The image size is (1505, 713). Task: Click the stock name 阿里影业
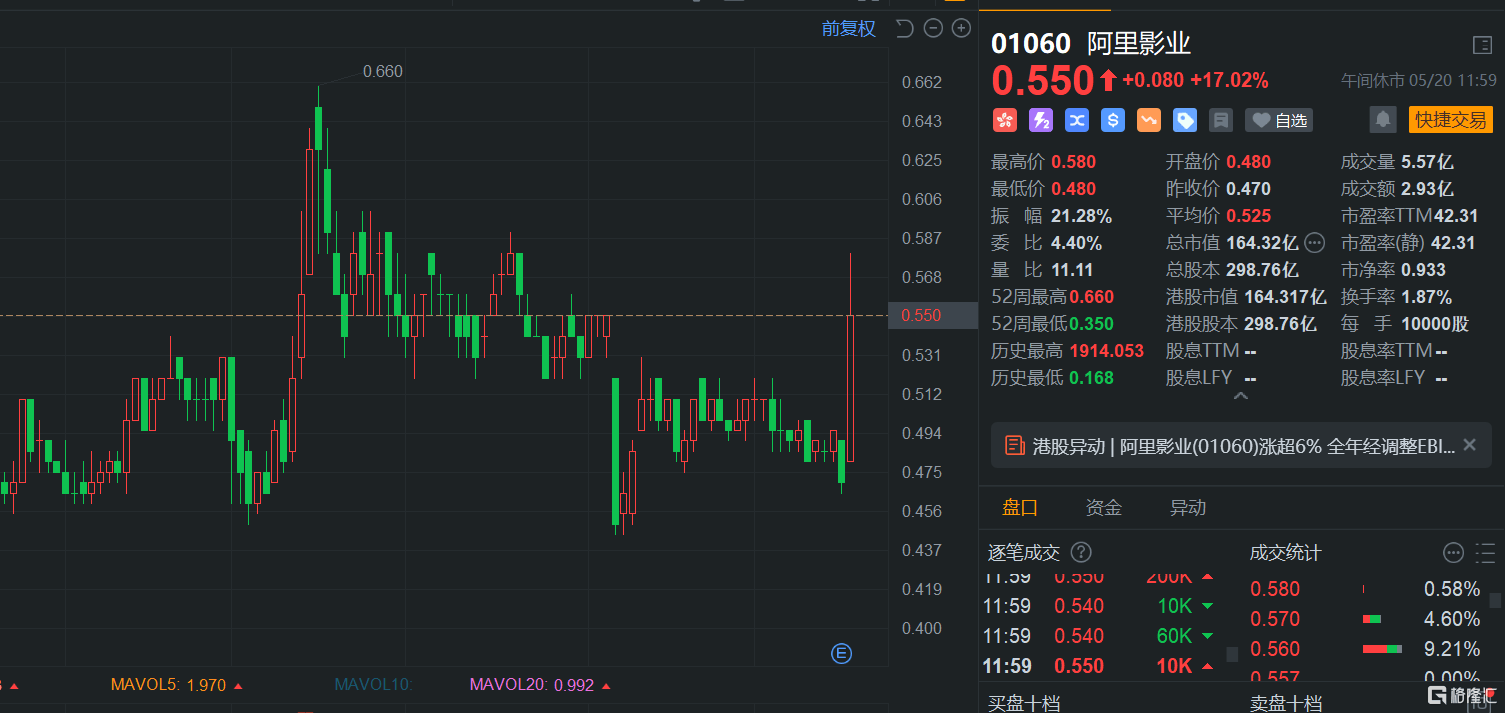[1139, 43]
